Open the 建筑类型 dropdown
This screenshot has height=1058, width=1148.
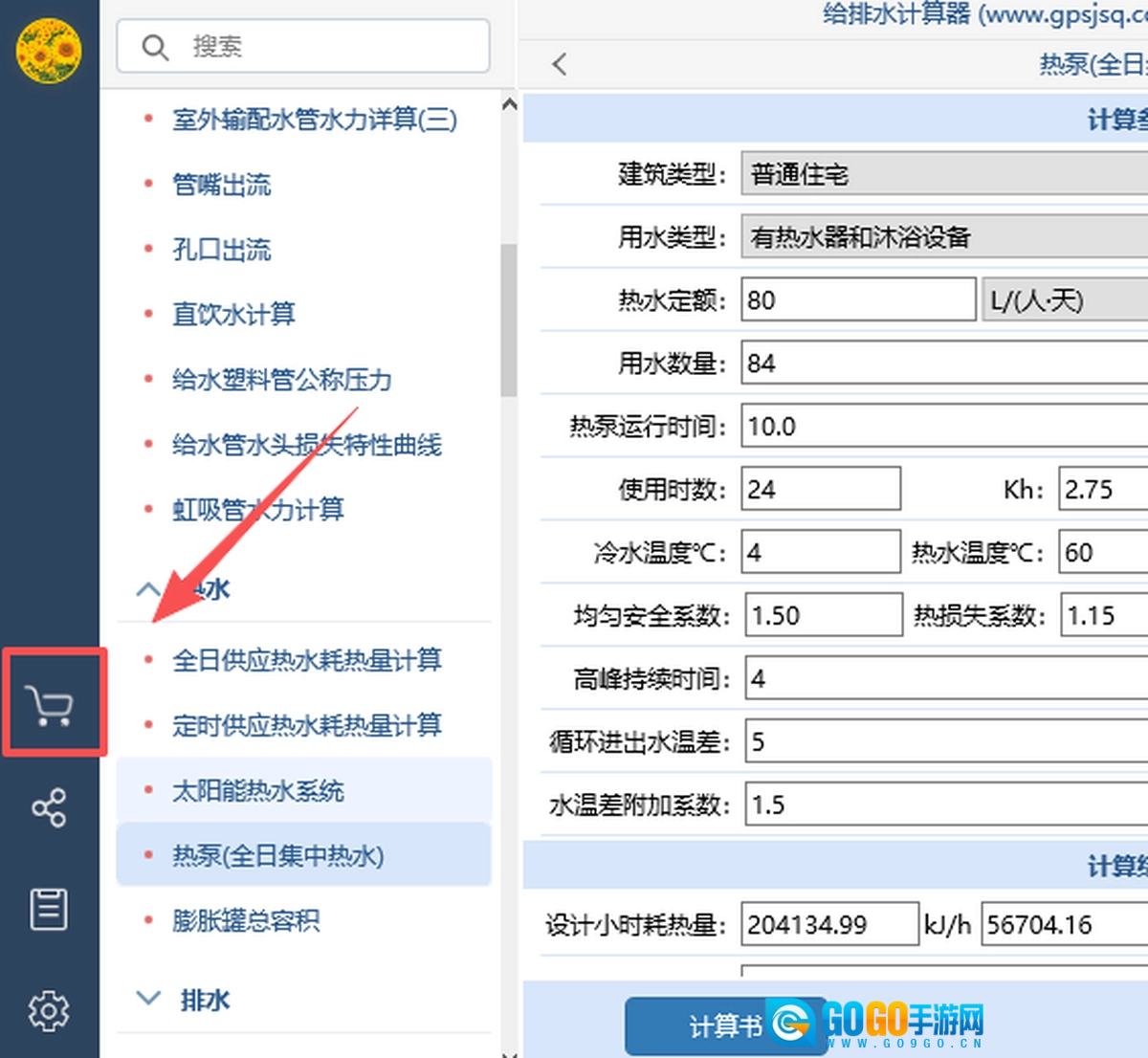pyautogui.click(x=943, y=174)
